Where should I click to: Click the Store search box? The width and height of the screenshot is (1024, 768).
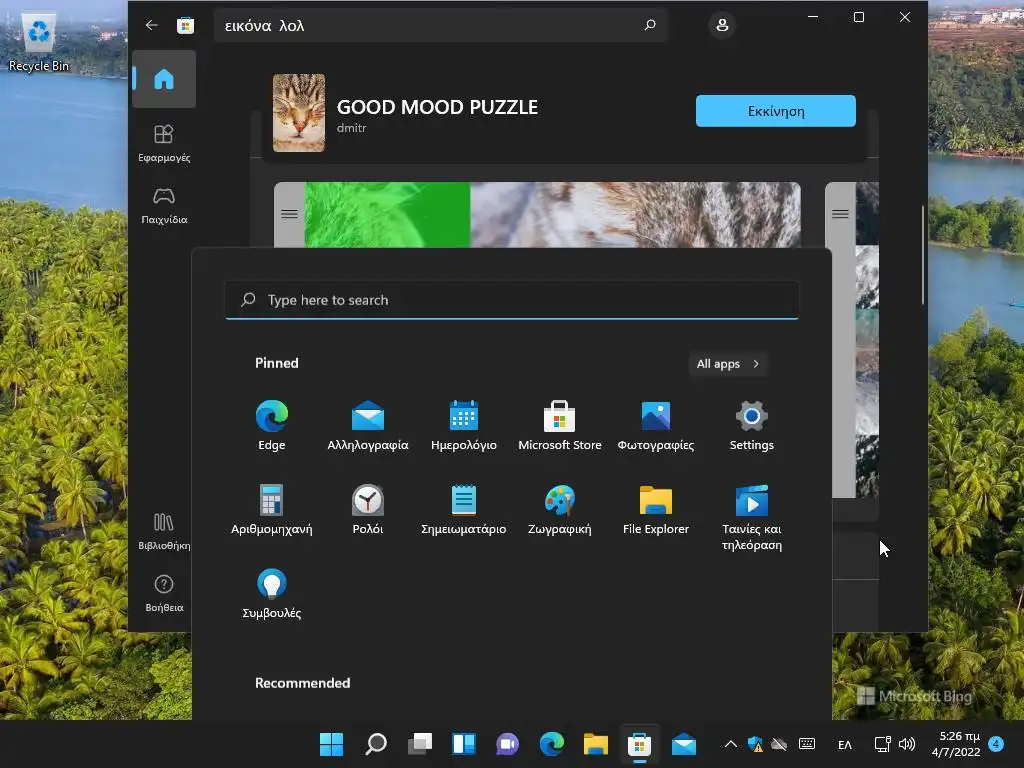[x=441, y=25]
